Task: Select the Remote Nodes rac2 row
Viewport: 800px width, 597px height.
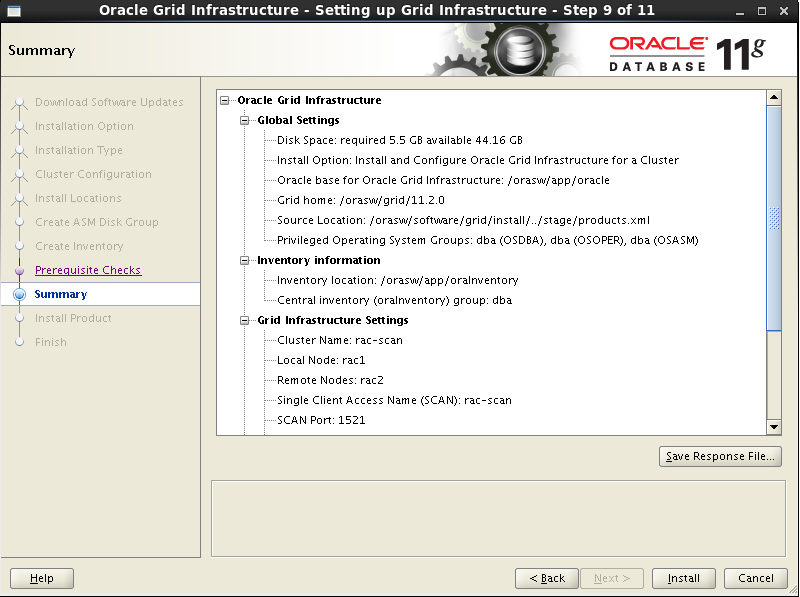Action: point(330,380)
